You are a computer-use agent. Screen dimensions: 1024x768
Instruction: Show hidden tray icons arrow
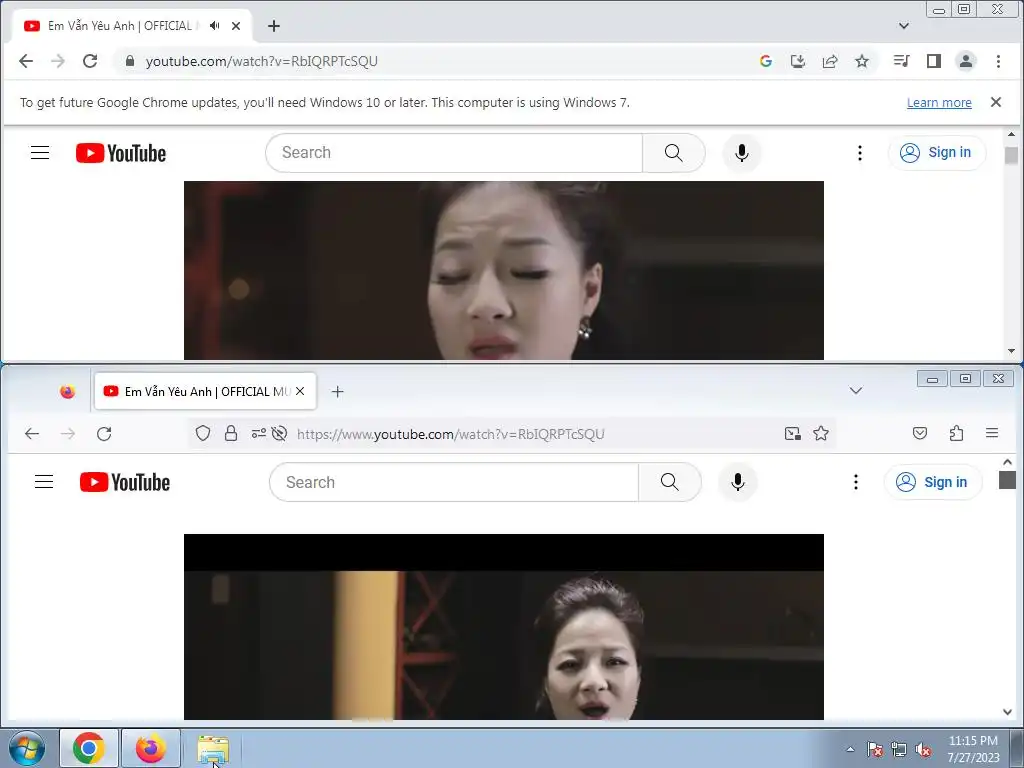coord(850,749)
